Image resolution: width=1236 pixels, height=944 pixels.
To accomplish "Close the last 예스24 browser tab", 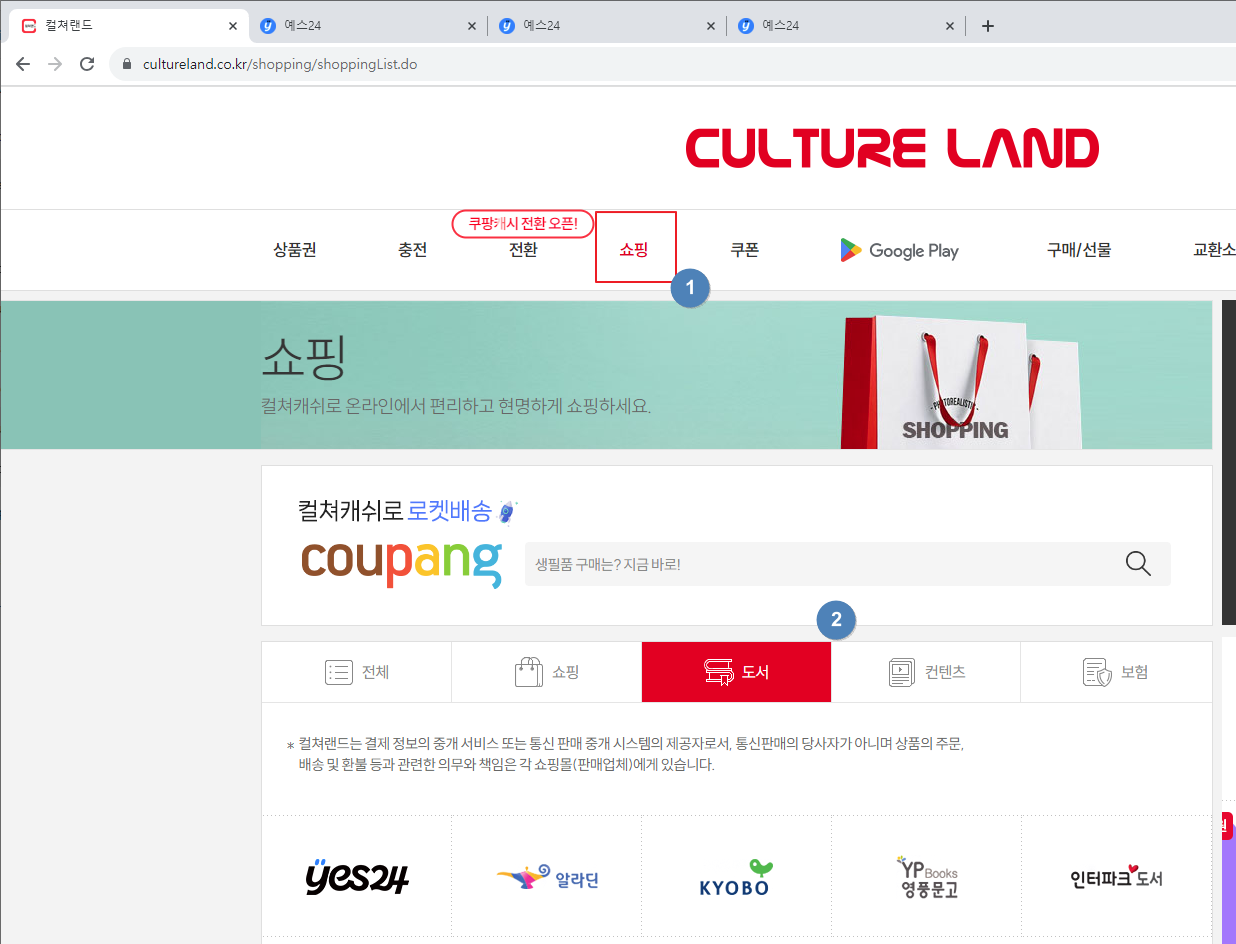I will (x=950, y=26).
